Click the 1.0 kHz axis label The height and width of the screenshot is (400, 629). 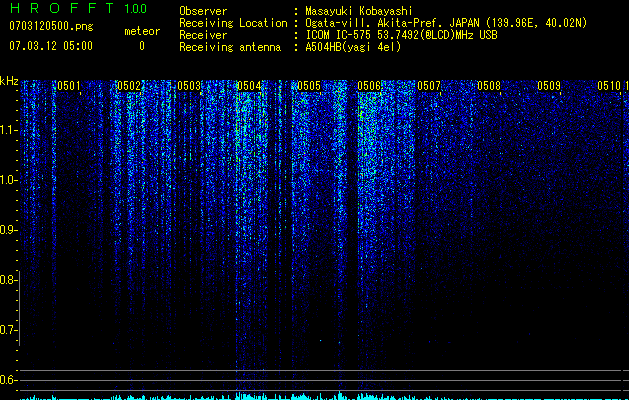[x=8, y=180]
